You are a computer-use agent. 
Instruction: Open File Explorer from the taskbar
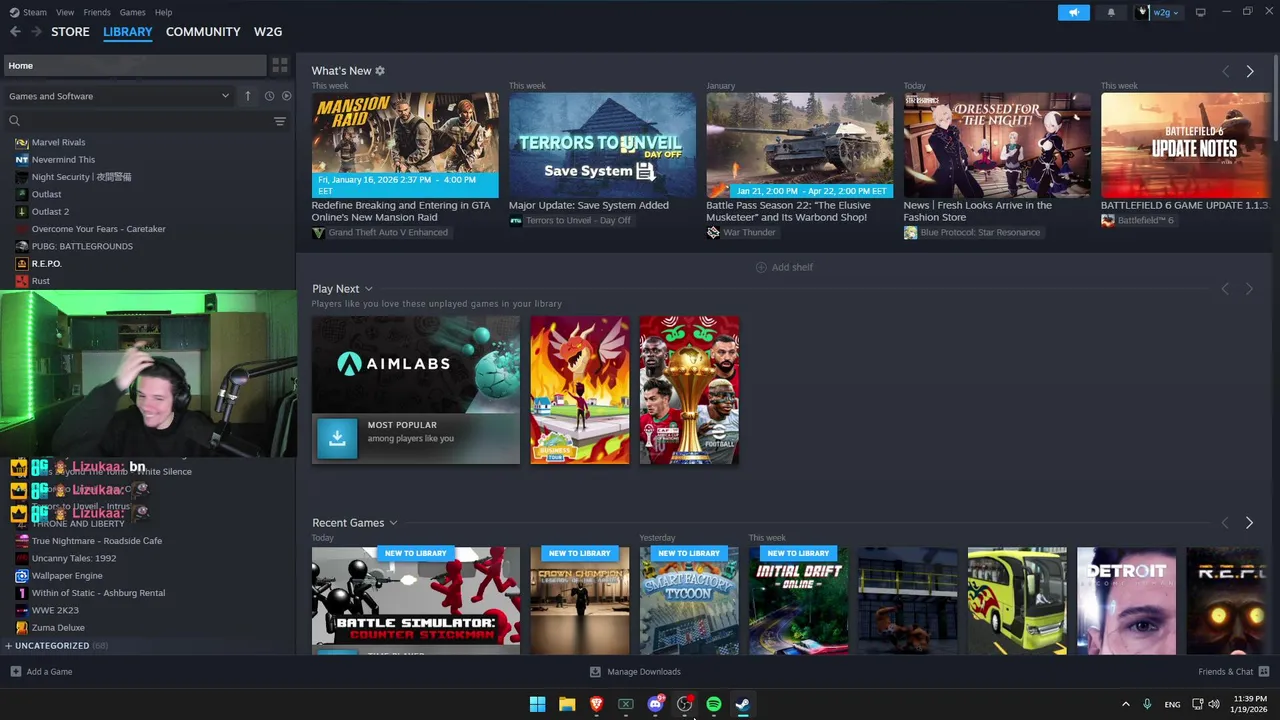567,704
